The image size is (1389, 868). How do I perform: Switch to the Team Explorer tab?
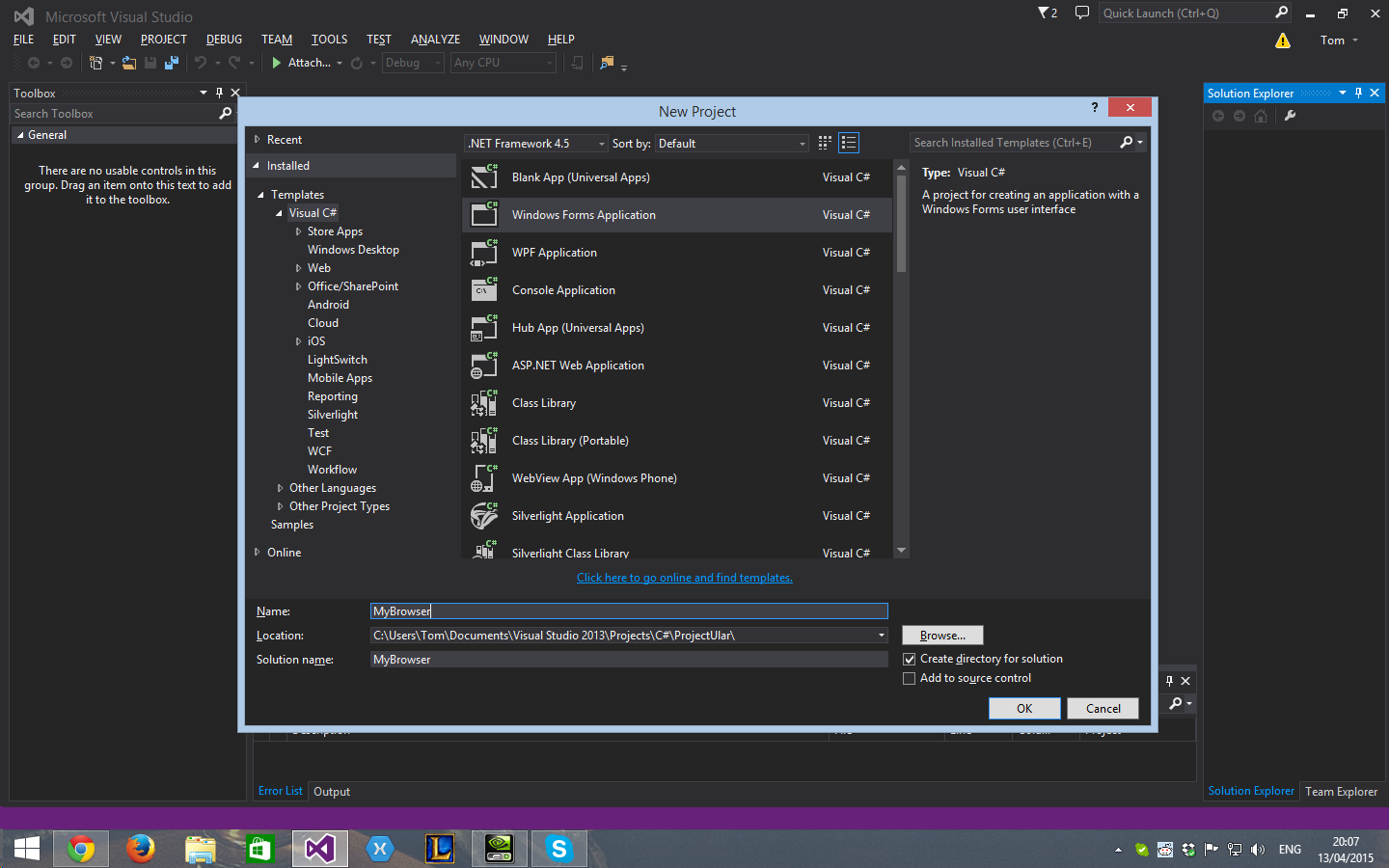(x=1342, y=792)
